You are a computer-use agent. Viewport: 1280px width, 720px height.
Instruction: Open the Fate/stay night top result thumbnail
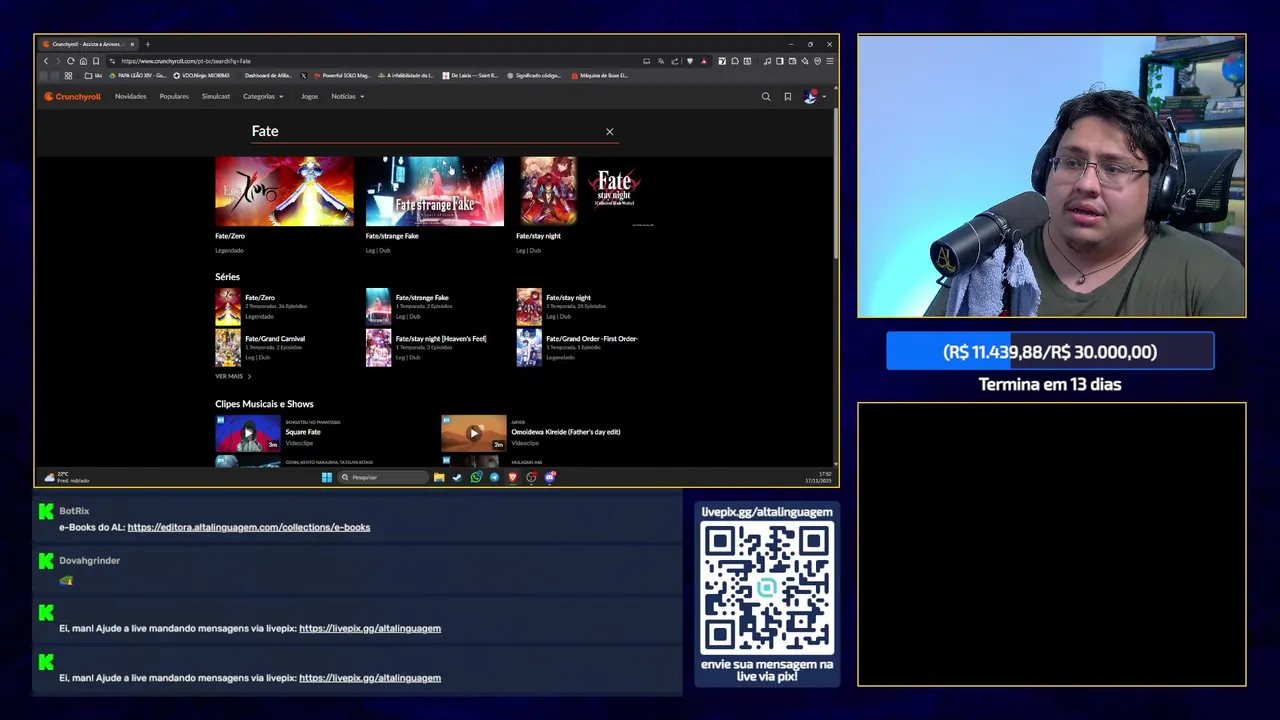coord(585,191)
